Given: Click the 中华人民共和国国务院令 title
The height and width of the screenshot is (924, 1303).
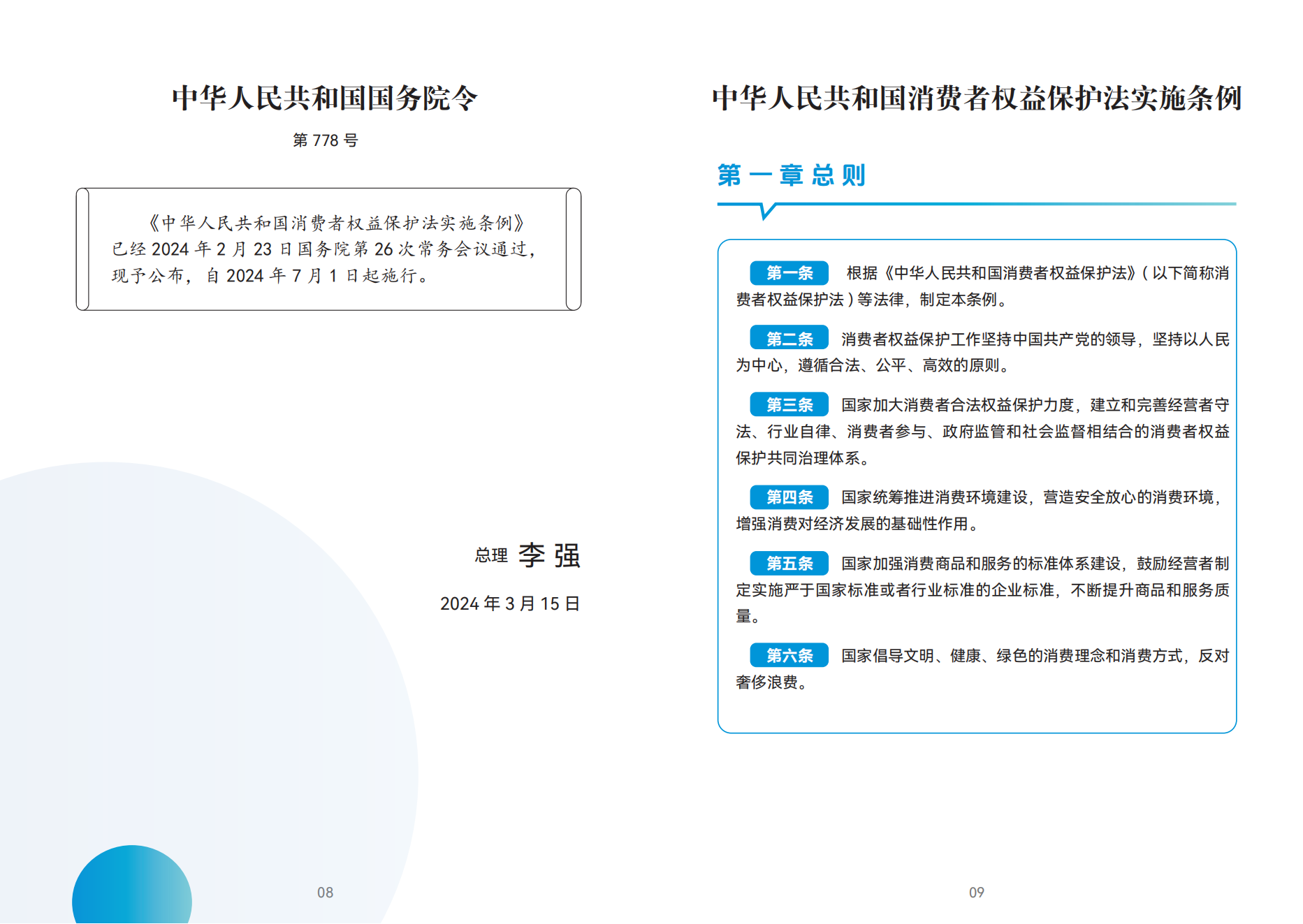Looking at the screenshot, I should [x=325, y=98].
